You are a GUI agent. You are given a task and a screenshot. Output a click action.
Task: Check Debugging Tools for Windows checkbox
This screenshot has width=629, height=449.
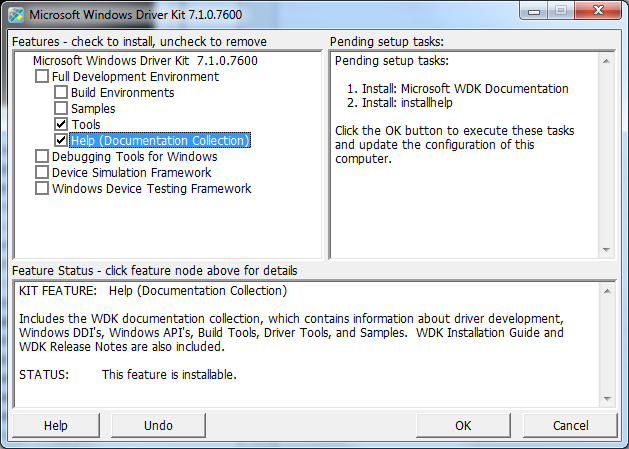point(41,157)
